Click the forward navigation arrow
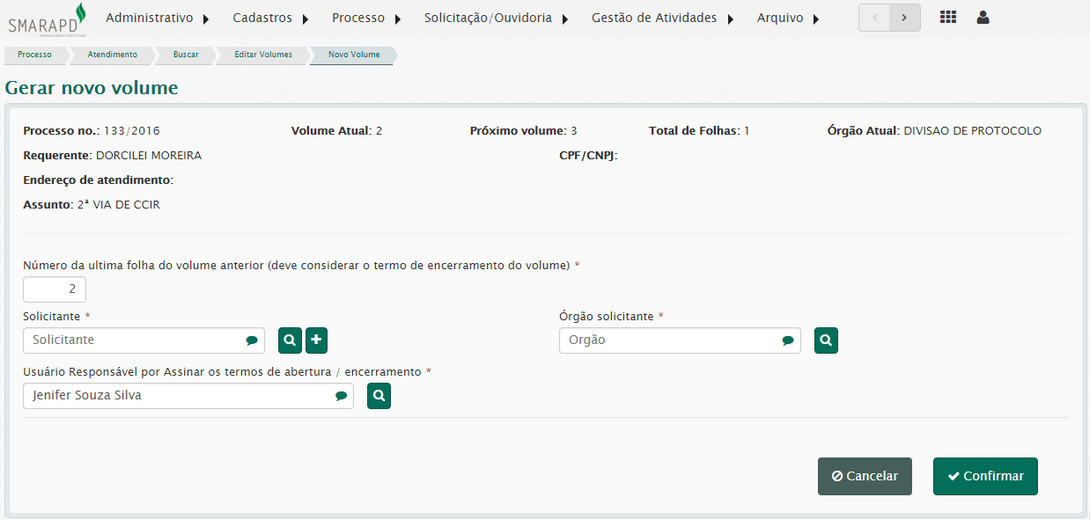This screenshot has height=520, width=1090. click(905, 18)
